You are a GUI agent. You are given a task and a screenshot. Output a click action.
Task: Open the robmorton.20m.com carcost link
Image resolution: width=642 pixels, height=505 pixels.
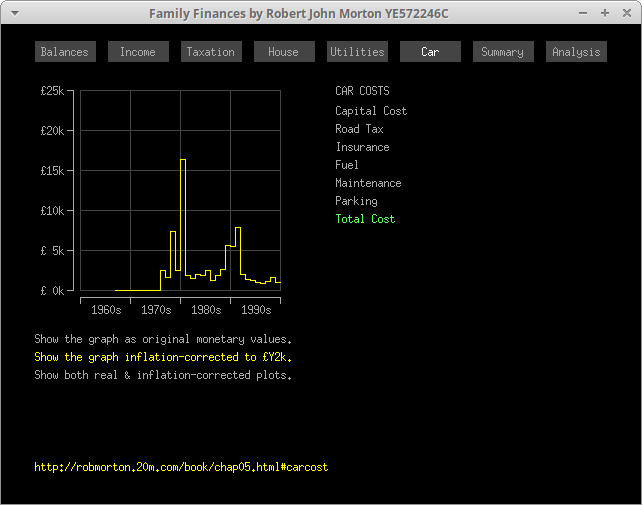click(181, 467)
